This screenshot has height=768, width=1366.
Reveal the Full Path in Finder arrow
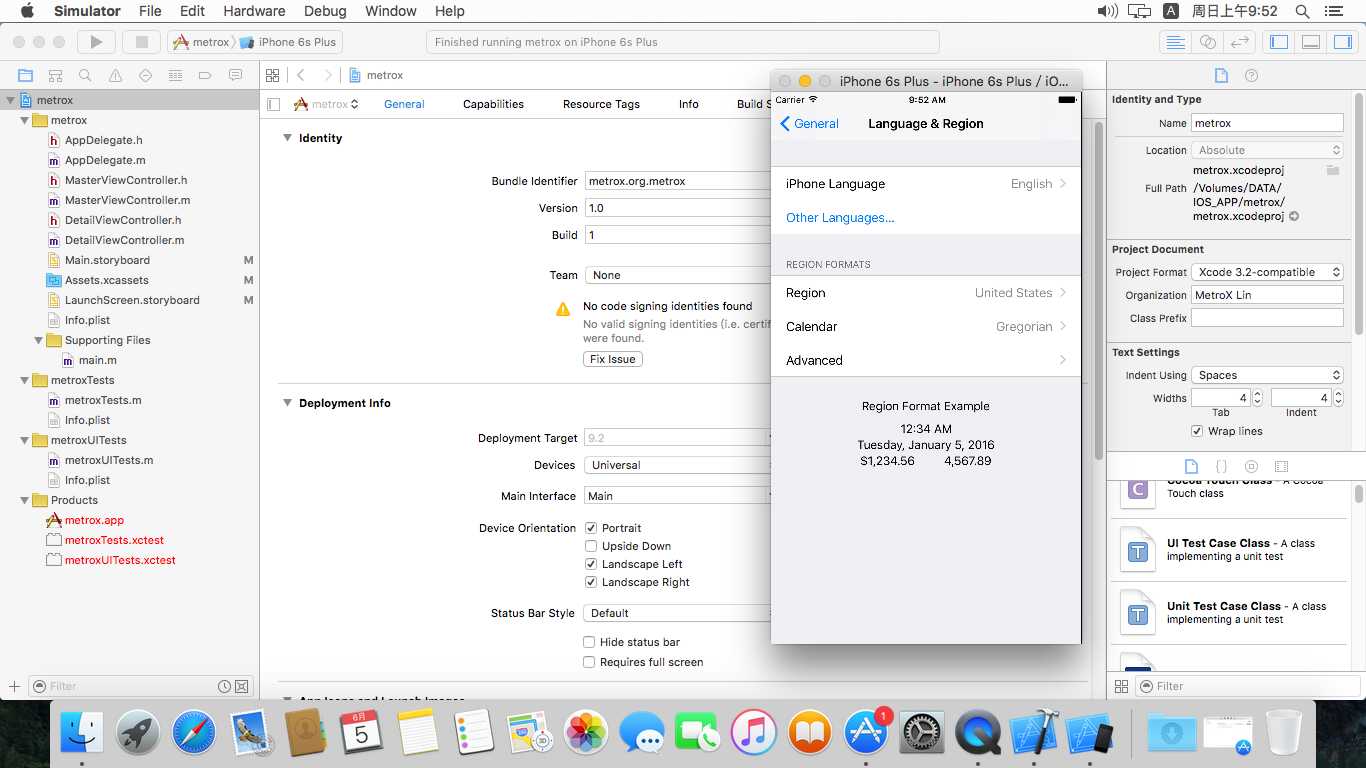click(x=1294, y=216)
